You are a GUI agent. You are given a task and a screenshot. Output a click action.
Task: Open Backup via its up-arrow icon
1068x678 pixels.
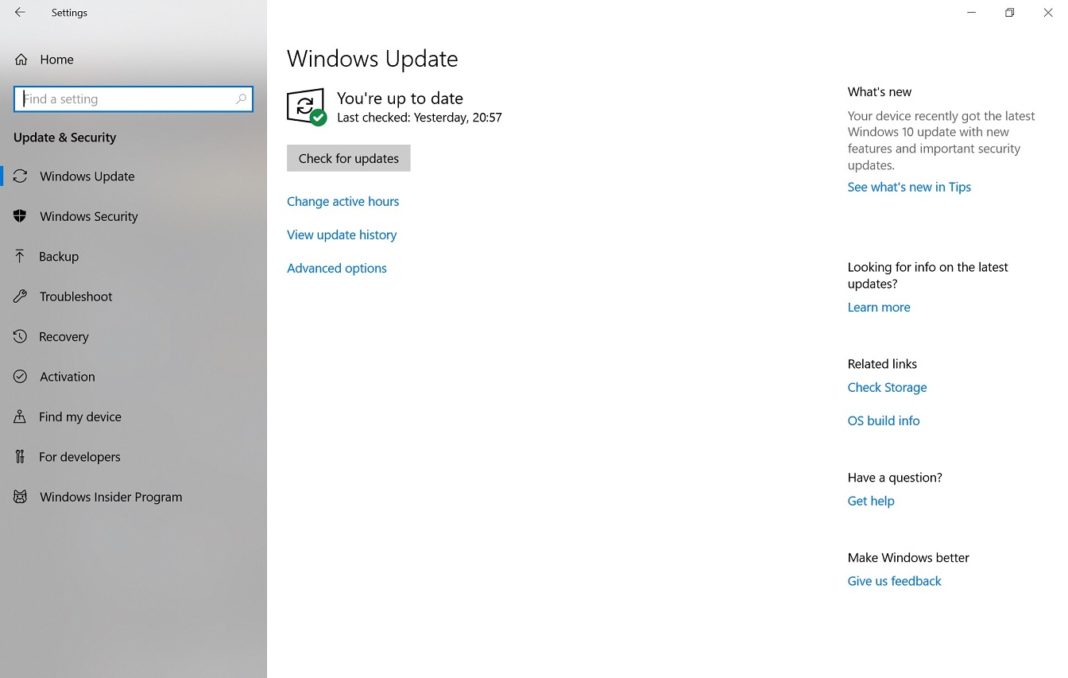tap(20, 256)
